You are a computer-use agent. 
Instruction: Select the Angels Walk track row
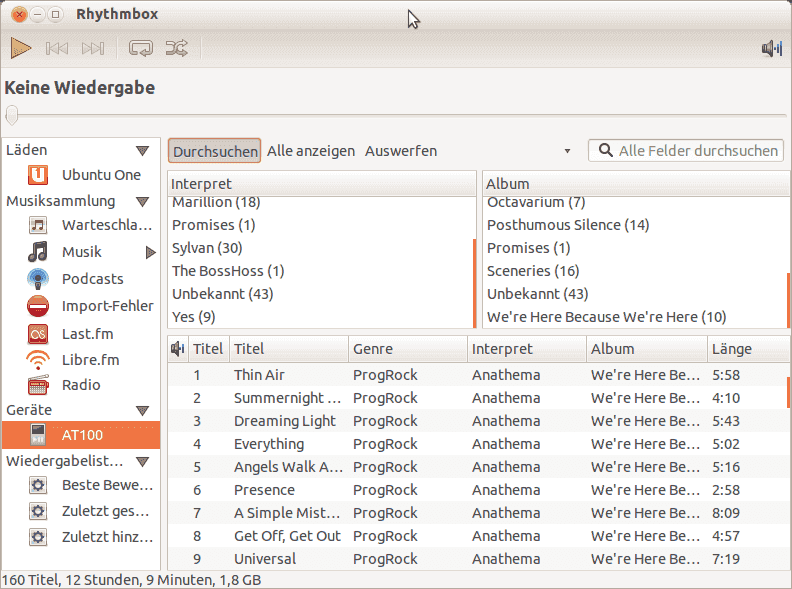coord(477,467)
